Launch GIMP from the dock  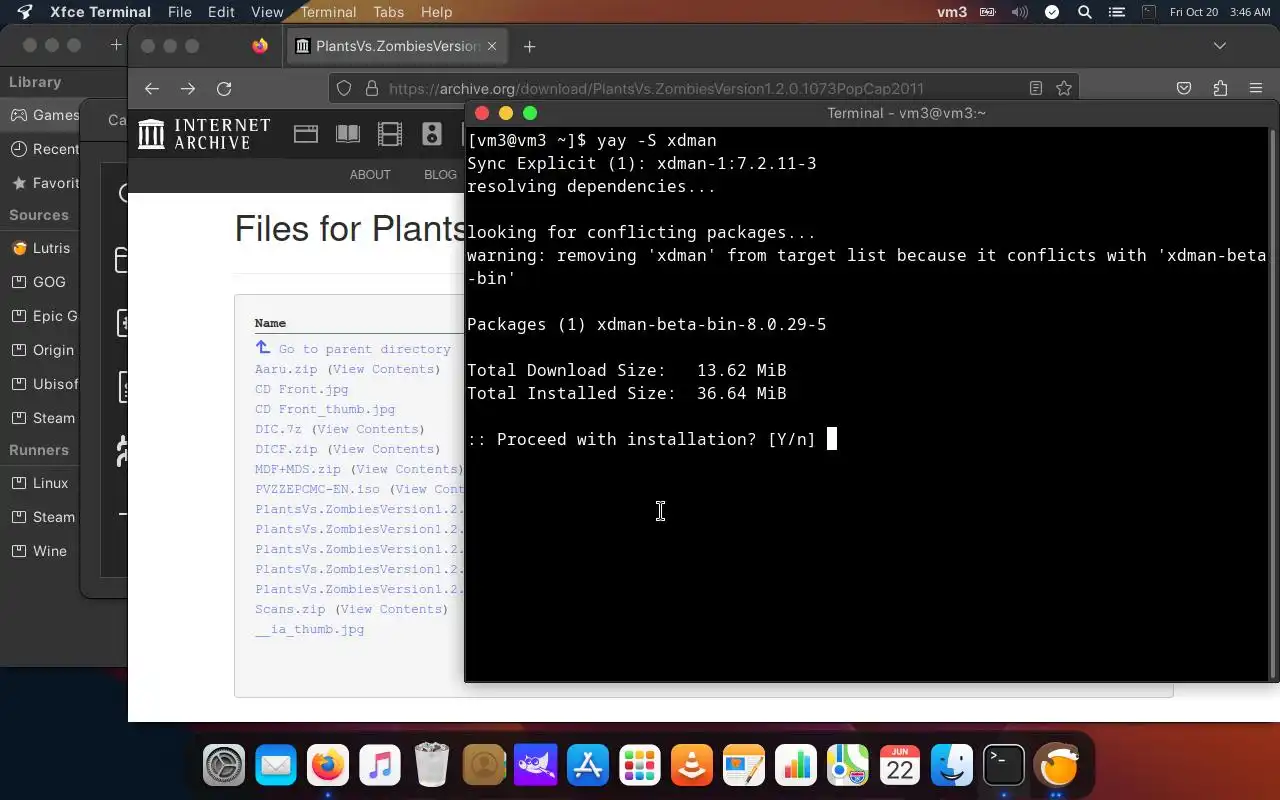tap(536, 767)
